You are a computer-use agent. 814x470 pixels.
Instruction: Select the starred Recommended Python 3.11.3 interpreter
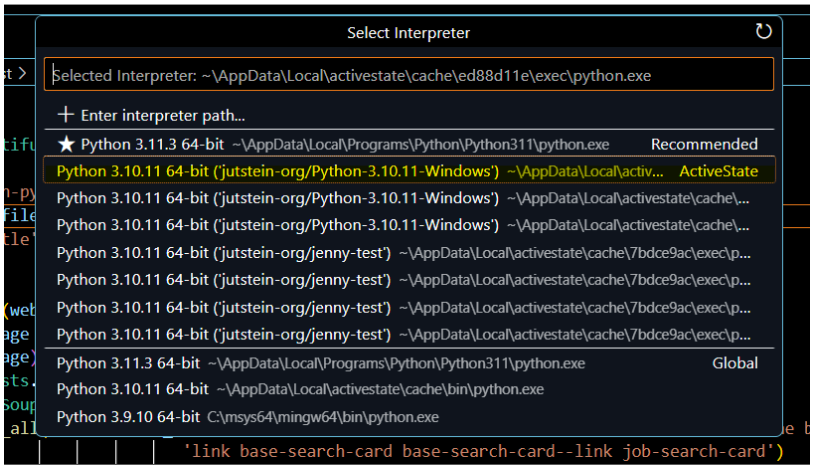pyautogui.click(x=409, y=144)
